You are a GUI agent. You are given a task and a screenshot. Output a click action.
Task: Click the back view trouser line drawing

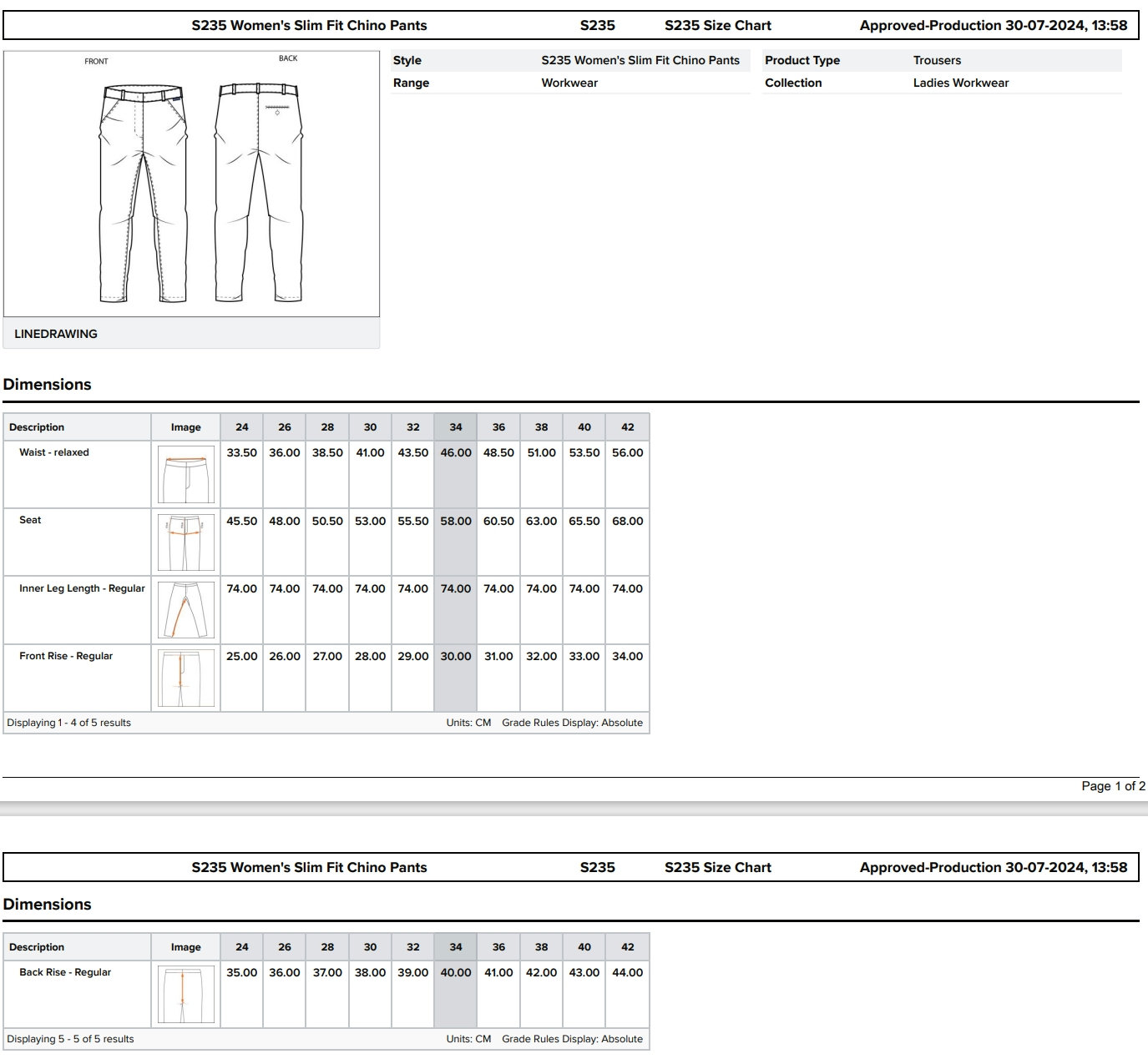(x=258, y=192)
